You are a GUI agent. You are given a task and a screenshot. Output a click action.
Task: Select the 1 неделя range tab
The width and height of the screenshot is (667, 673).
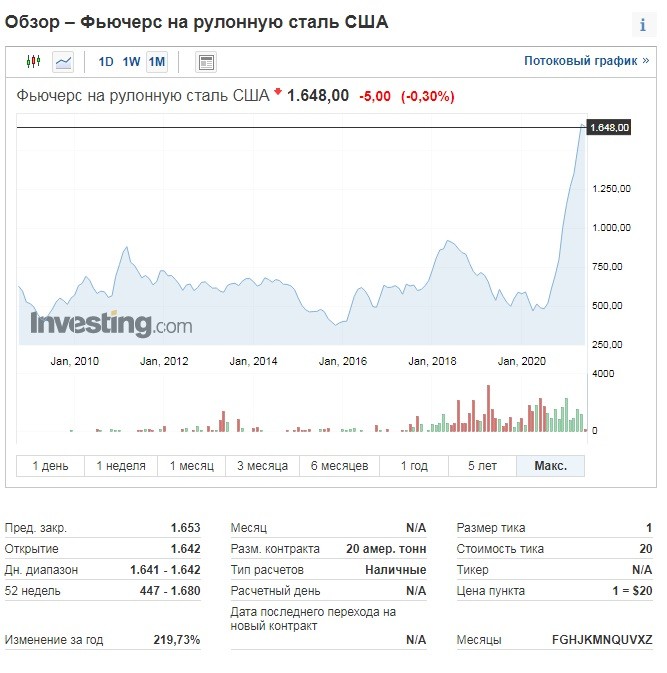coord(121,466)
